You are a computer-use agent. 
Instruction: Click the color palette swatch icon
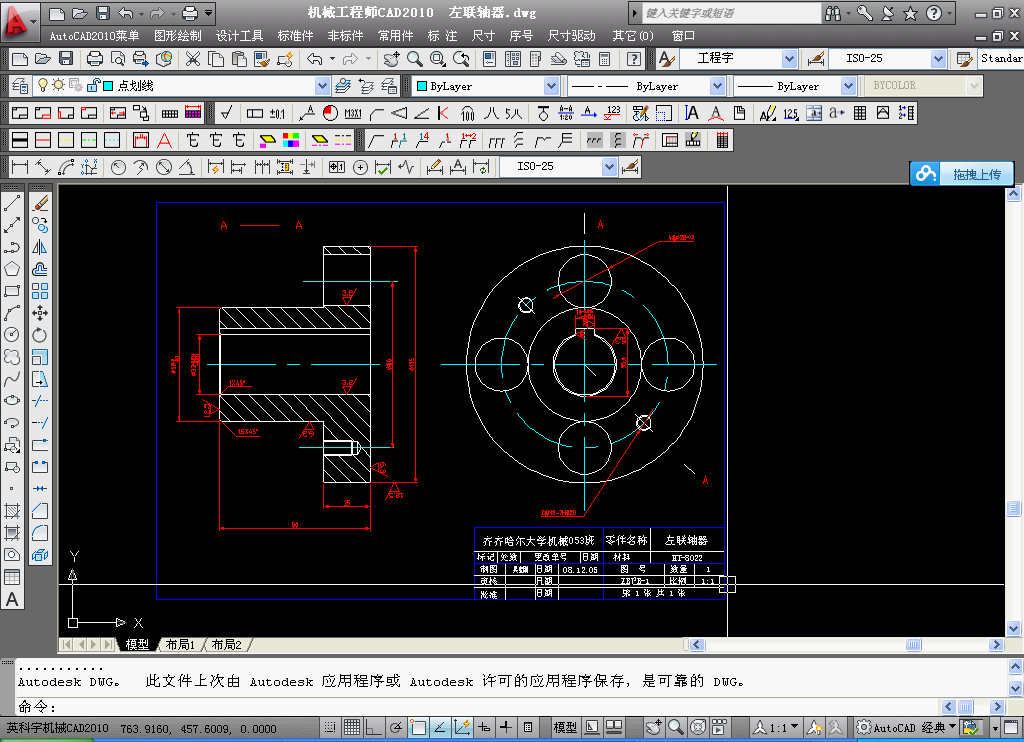pyautogui.click(x=291, y=140)
